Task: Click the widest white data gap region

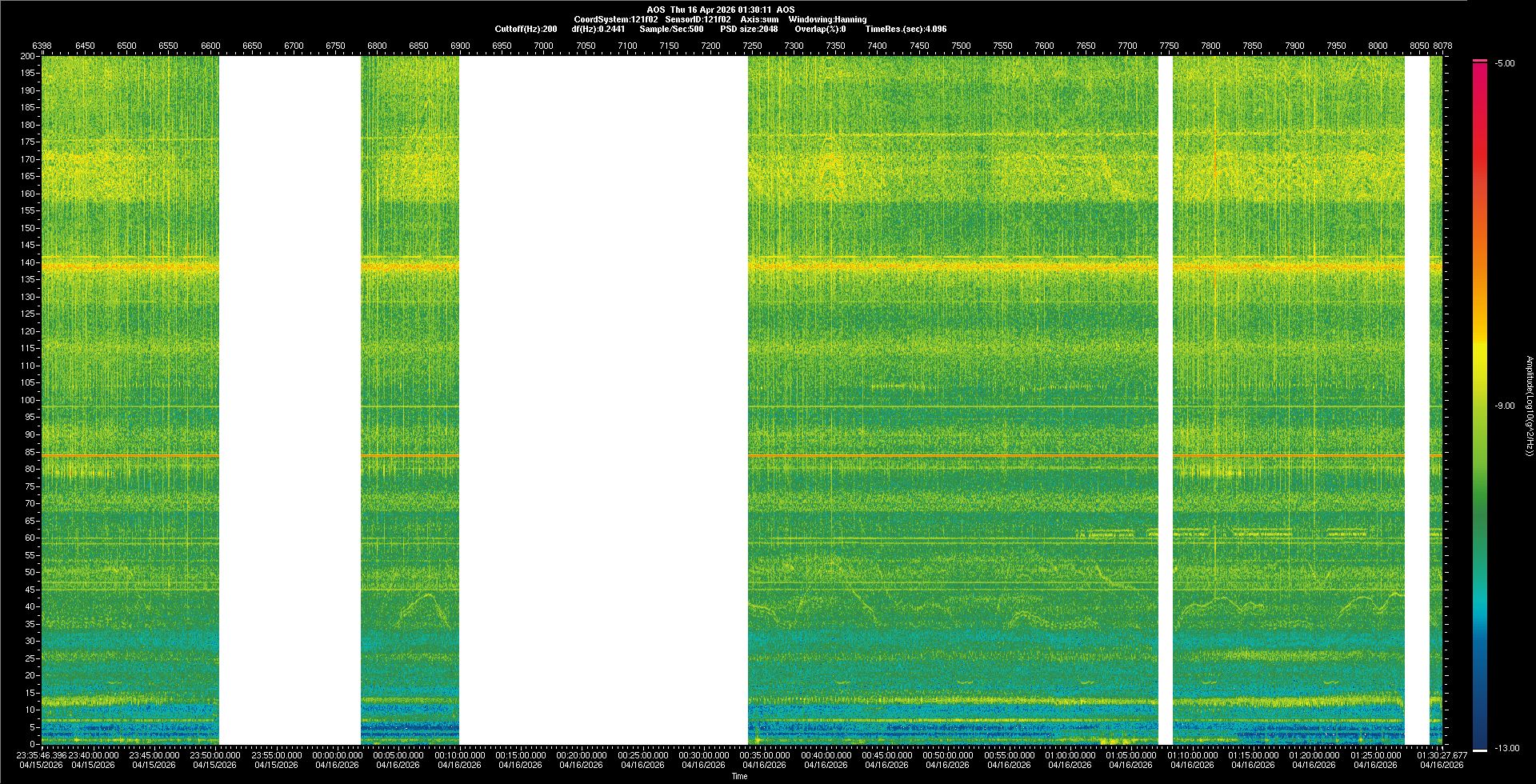Action: pos(603,400)
